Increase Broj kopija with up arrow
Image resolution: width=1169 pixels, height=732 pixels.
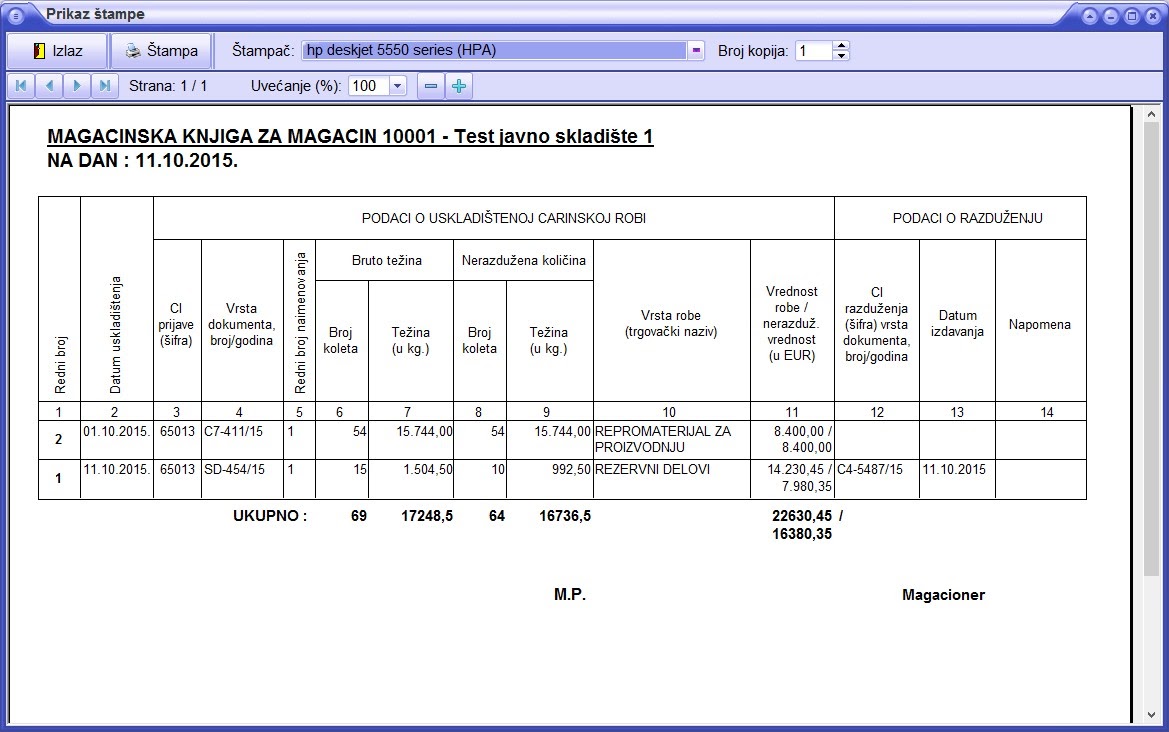pos(841,46)
